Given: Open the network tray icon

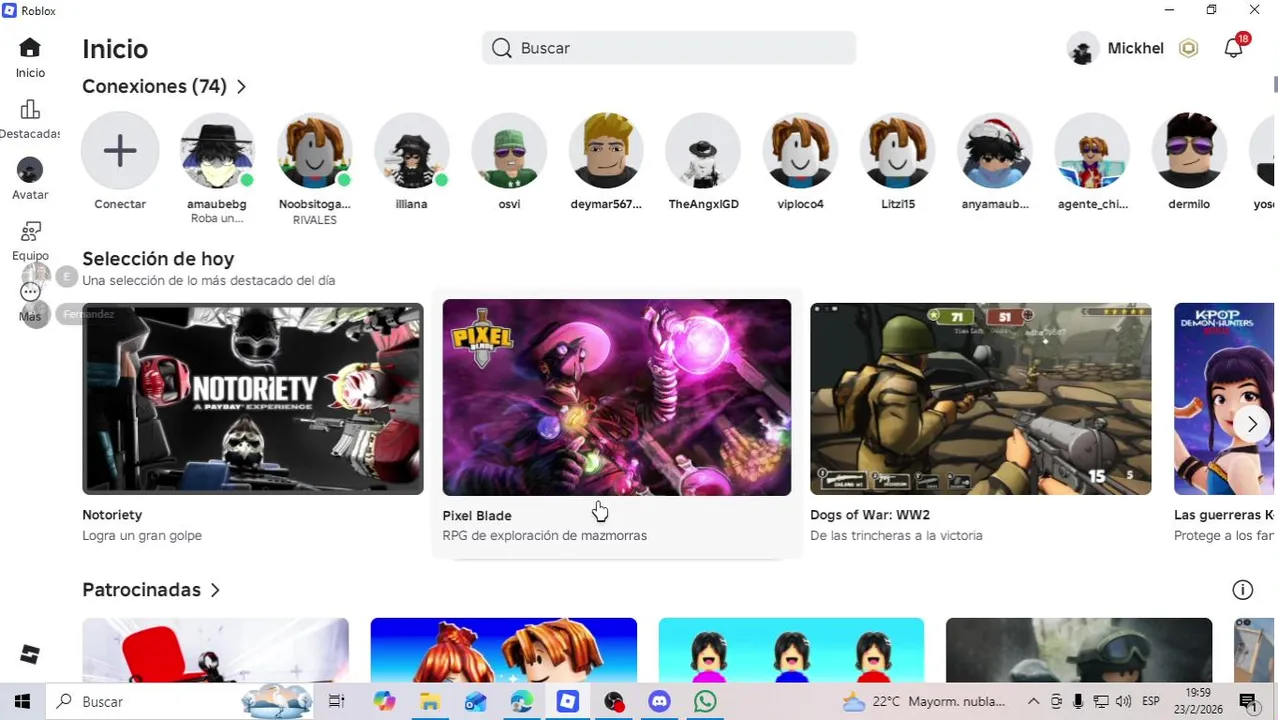Looking at the screenshot, I should pyautogui.click(x=1101, y=702).
